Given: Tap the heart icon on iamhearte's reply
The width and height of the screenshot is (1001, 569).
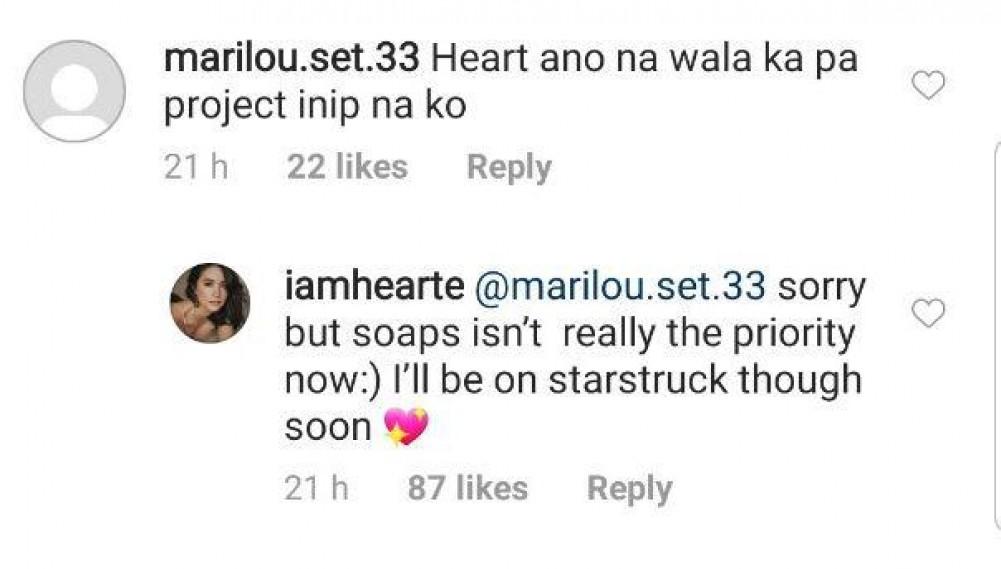Looking at the screenshot, I should [929, 315].
